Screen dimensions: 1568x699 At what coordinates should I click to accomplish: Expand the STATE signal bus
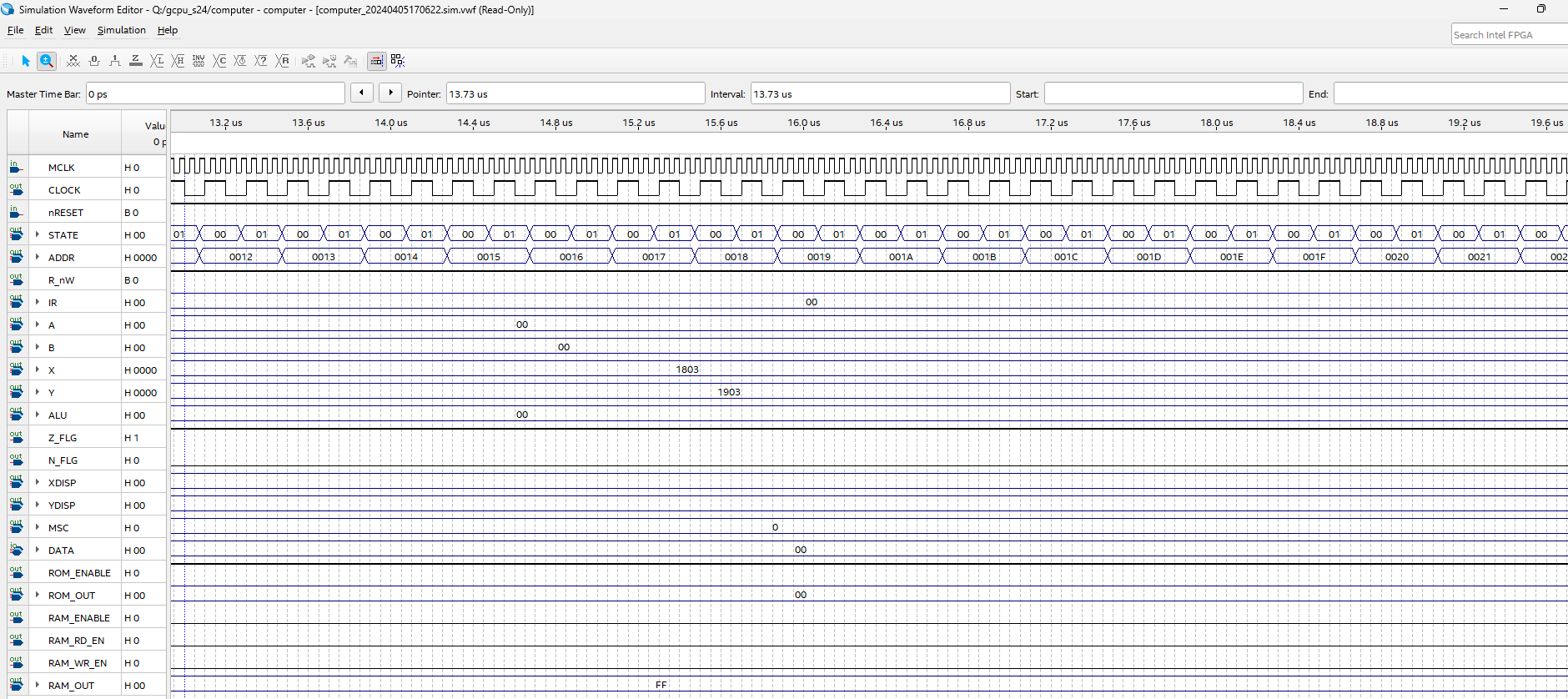[x=38, y=234]
